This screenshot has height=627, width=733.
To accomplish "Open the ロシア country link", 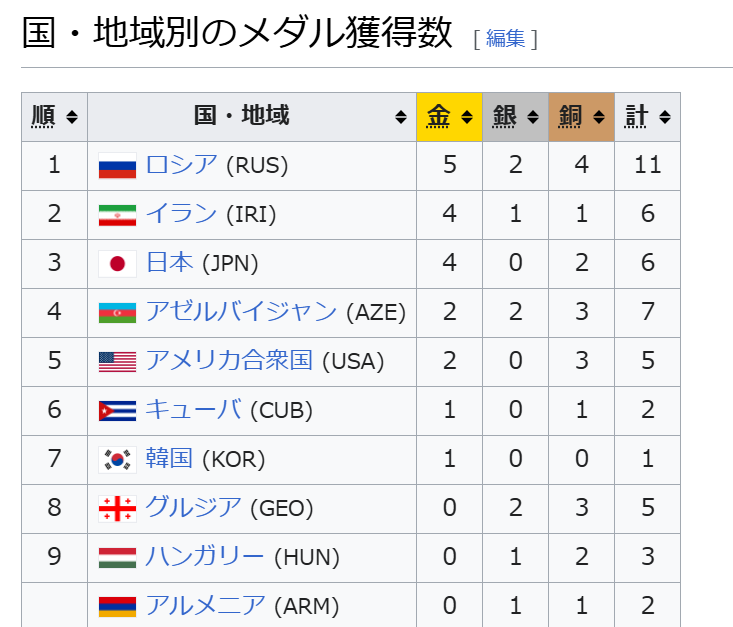I will click(182, 165).
